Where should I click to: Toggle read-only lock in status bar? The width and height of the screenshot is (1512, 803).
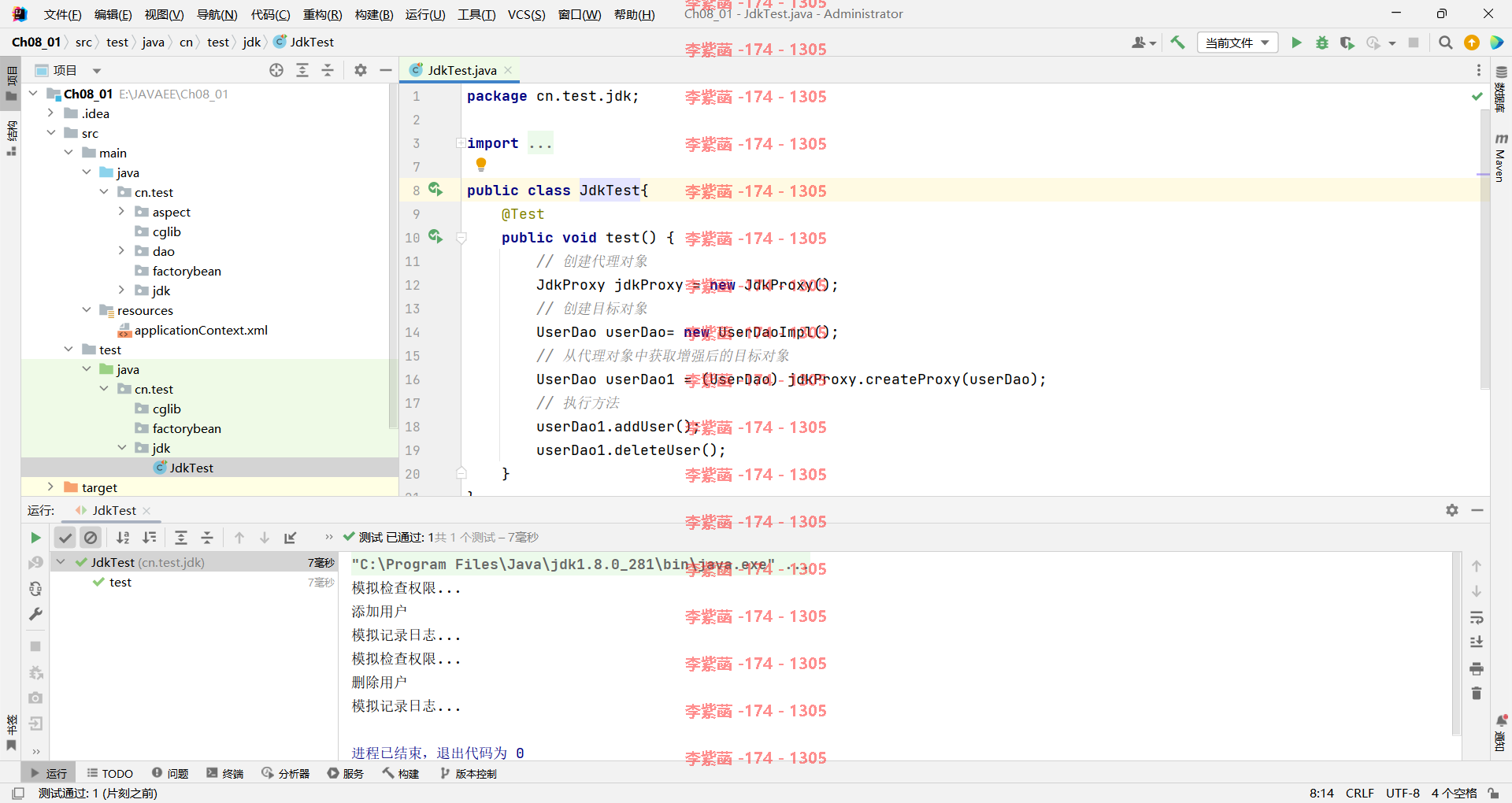tap(1493, 793)
